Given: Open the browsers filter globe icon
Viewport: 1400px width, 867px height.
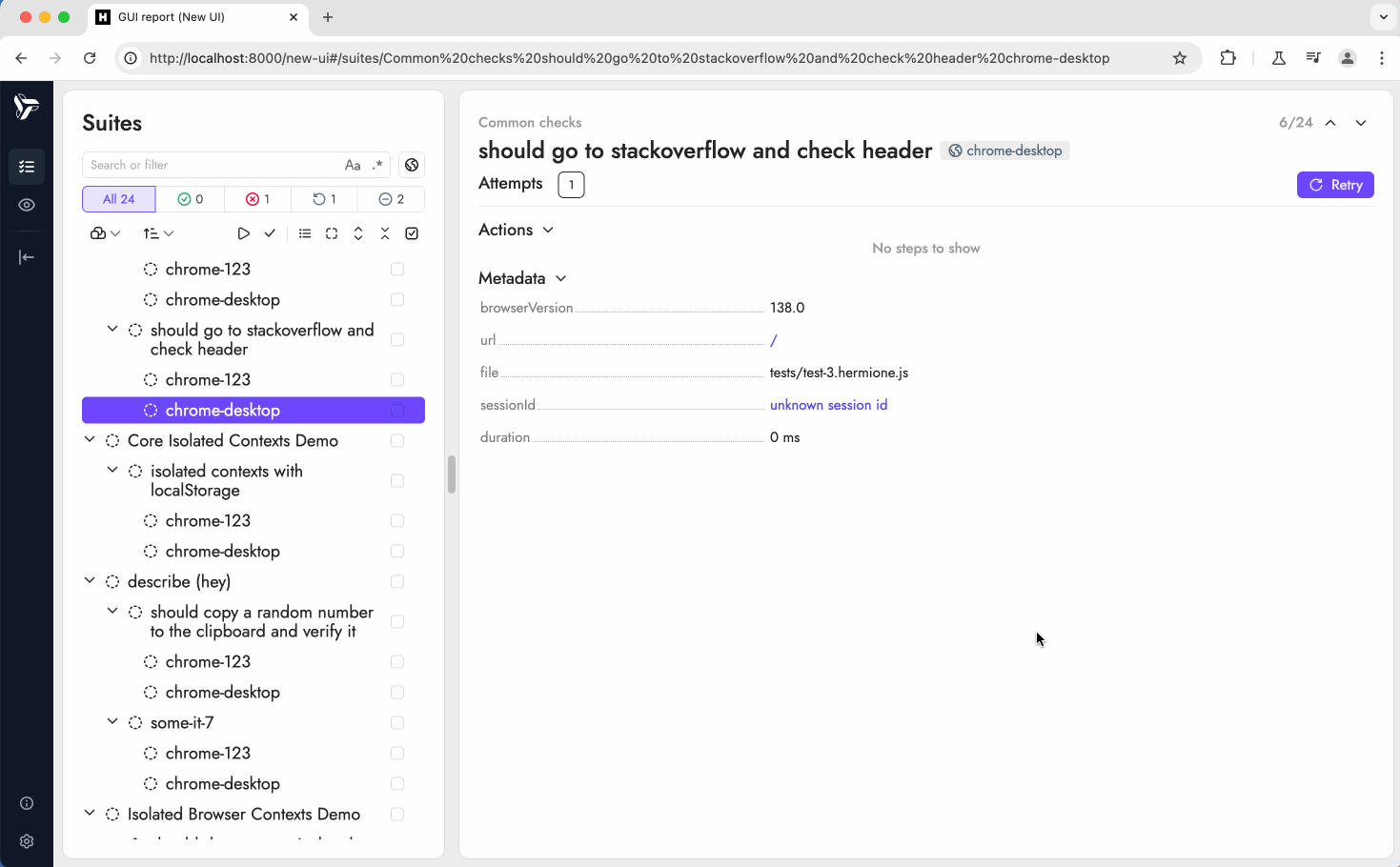Looking at the screenshot, I should 412,165.
